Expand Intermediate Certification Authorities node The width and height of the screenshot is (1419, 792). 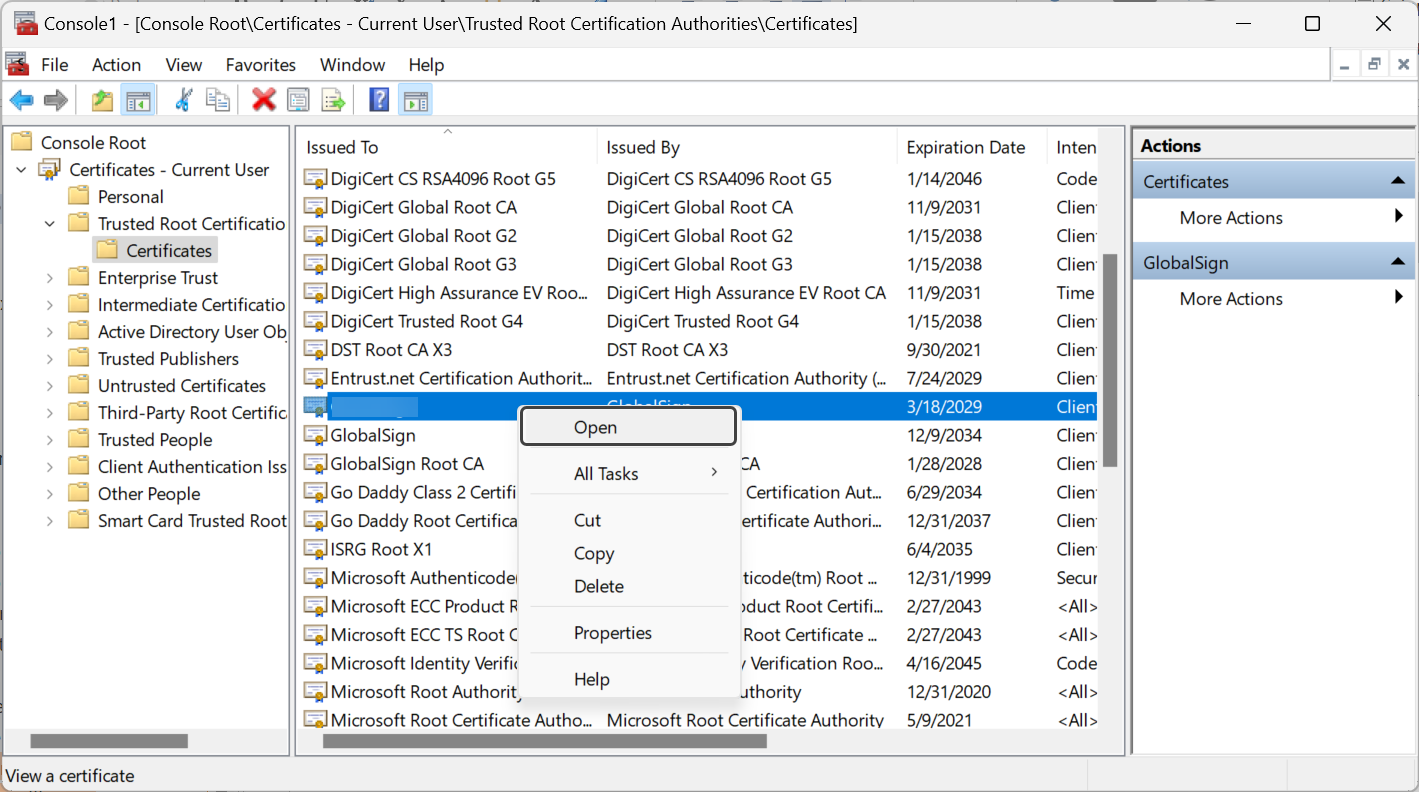50,305
